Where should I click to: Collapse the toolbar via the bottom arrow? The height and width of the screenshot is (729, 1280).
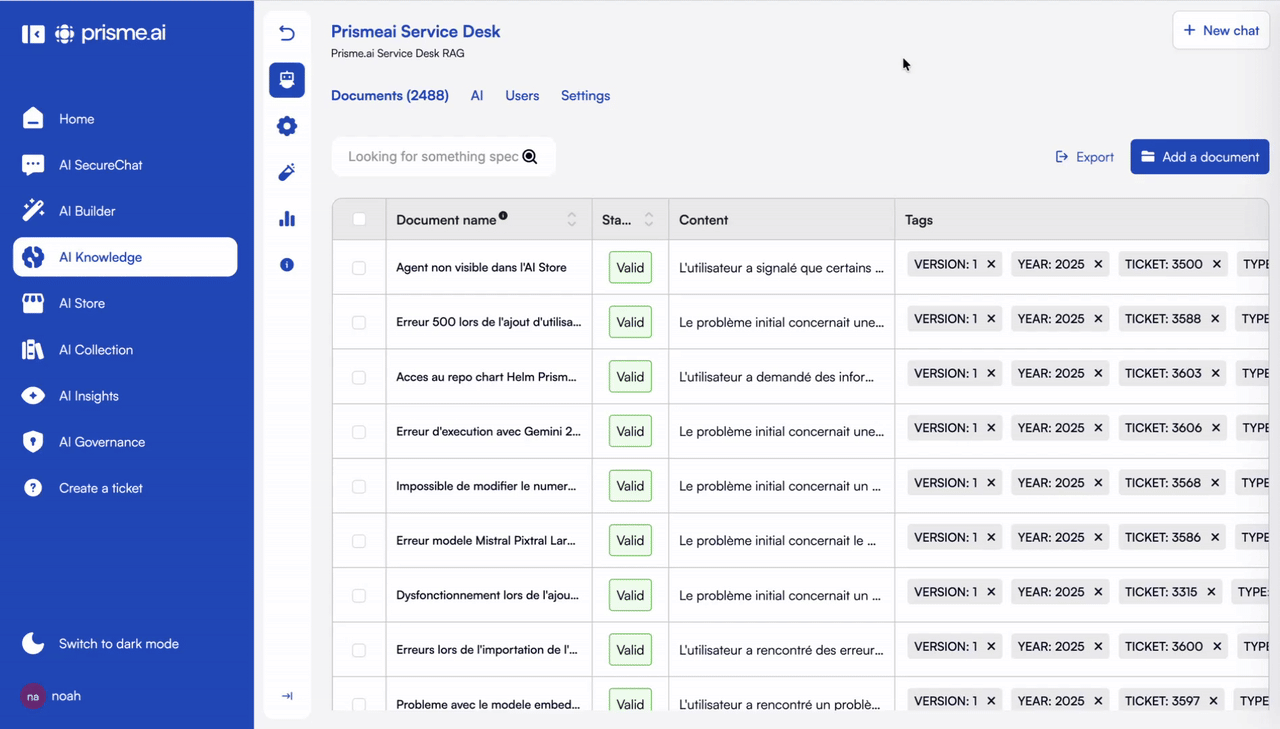coord(287,695)
